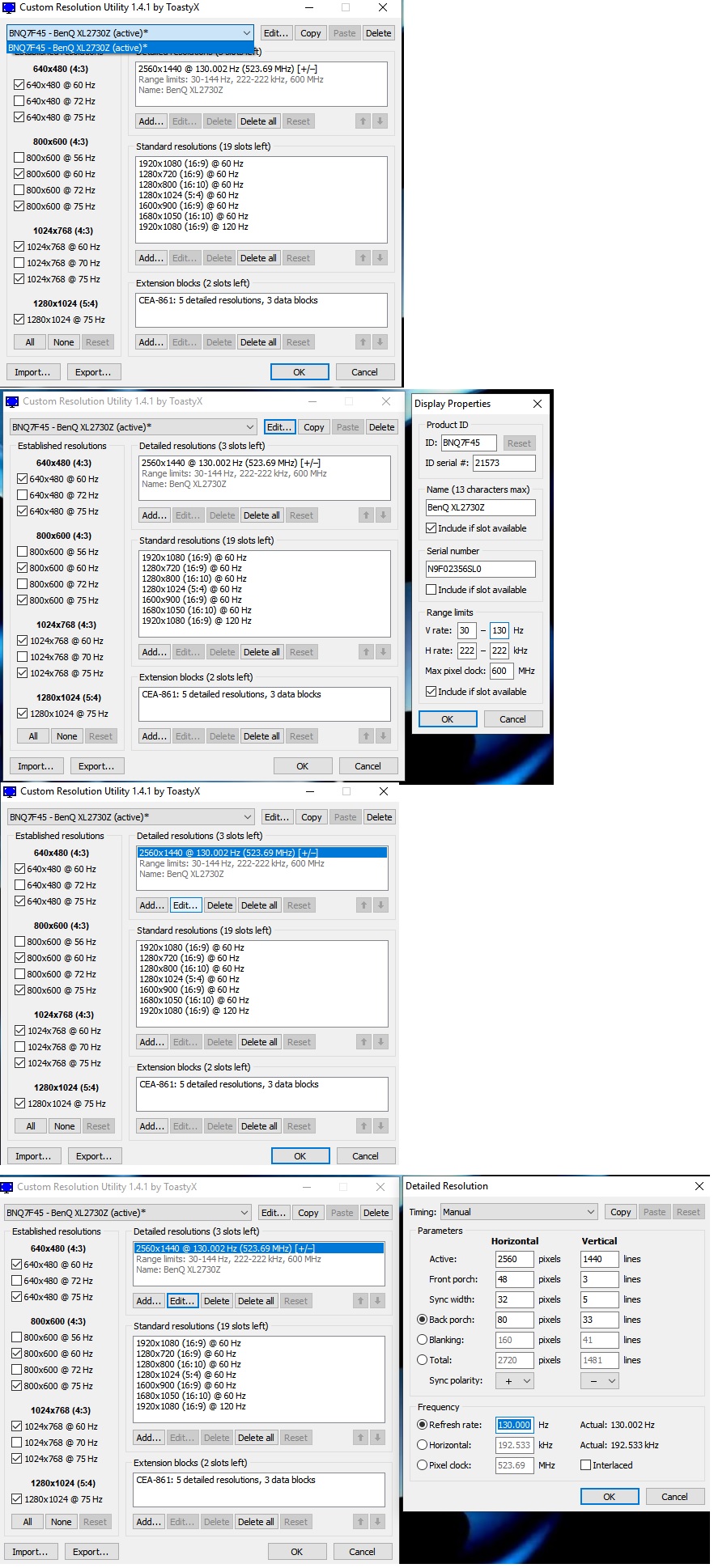The width and height of the screenshot is (714, 1568).
Task: Click the Vertical Active field showing 1440
Action: 600,1259
